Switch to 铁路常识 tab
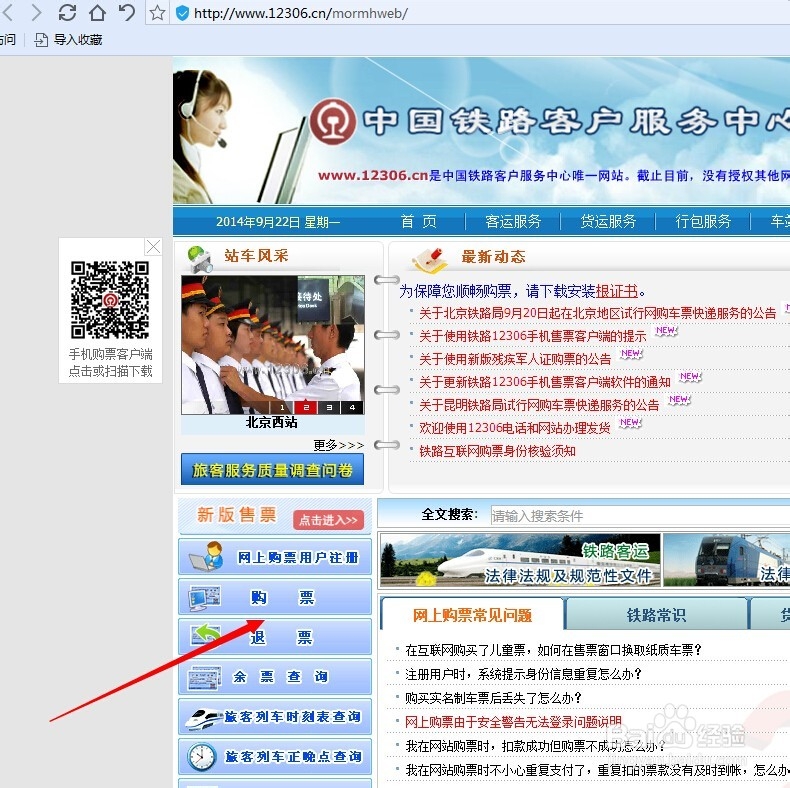790x788 pixels. point(656,615)
